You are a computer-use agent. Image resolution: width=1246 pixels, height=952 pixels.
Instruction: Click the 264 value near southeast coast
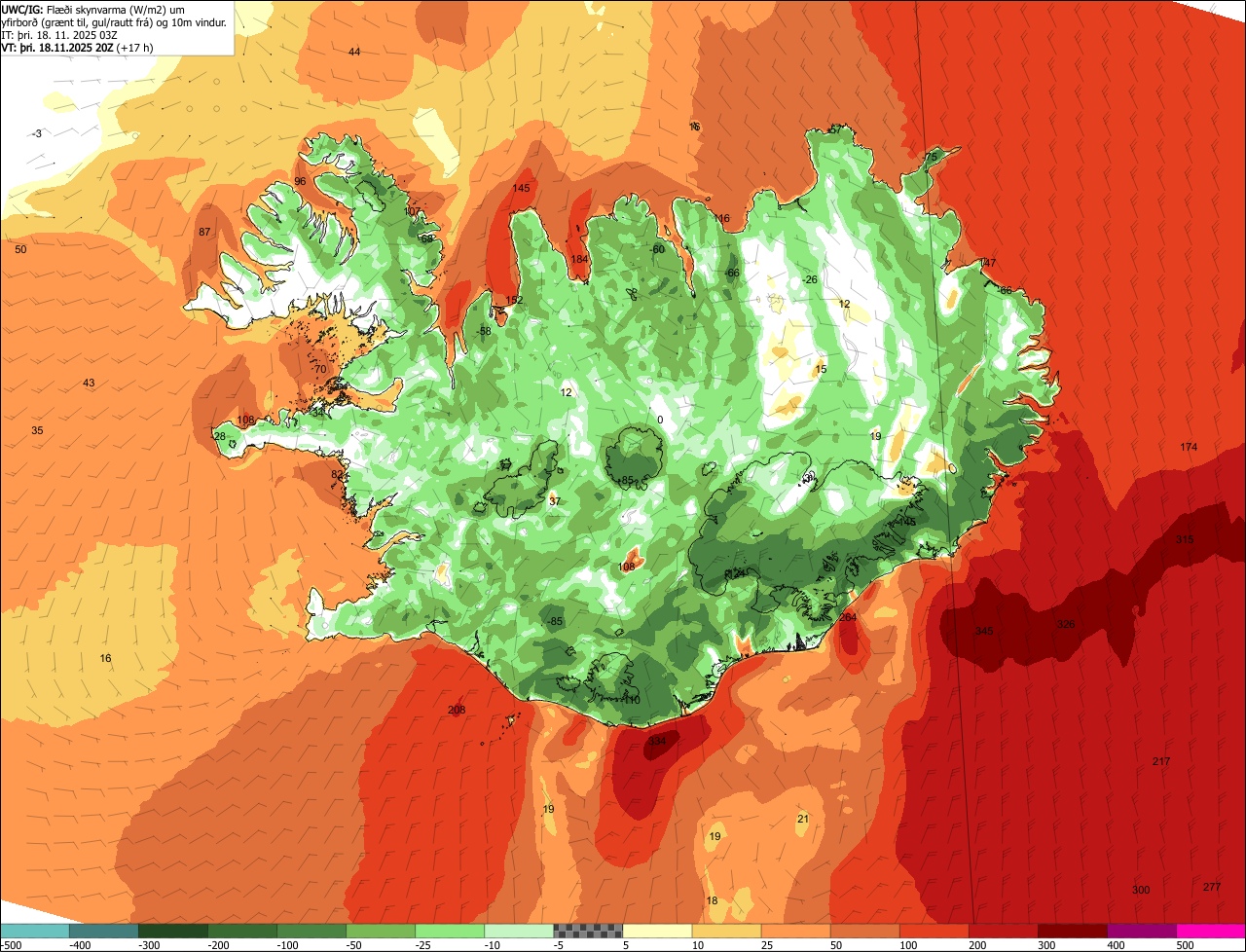(848, 617)
